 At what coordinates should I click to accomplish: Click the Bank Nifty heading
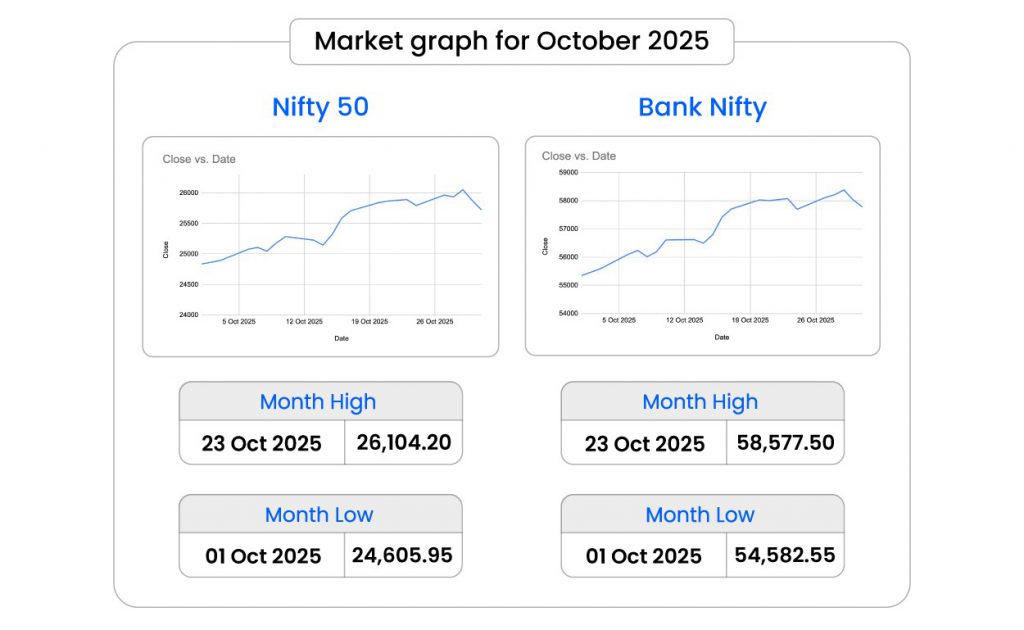tap(702, 107)
